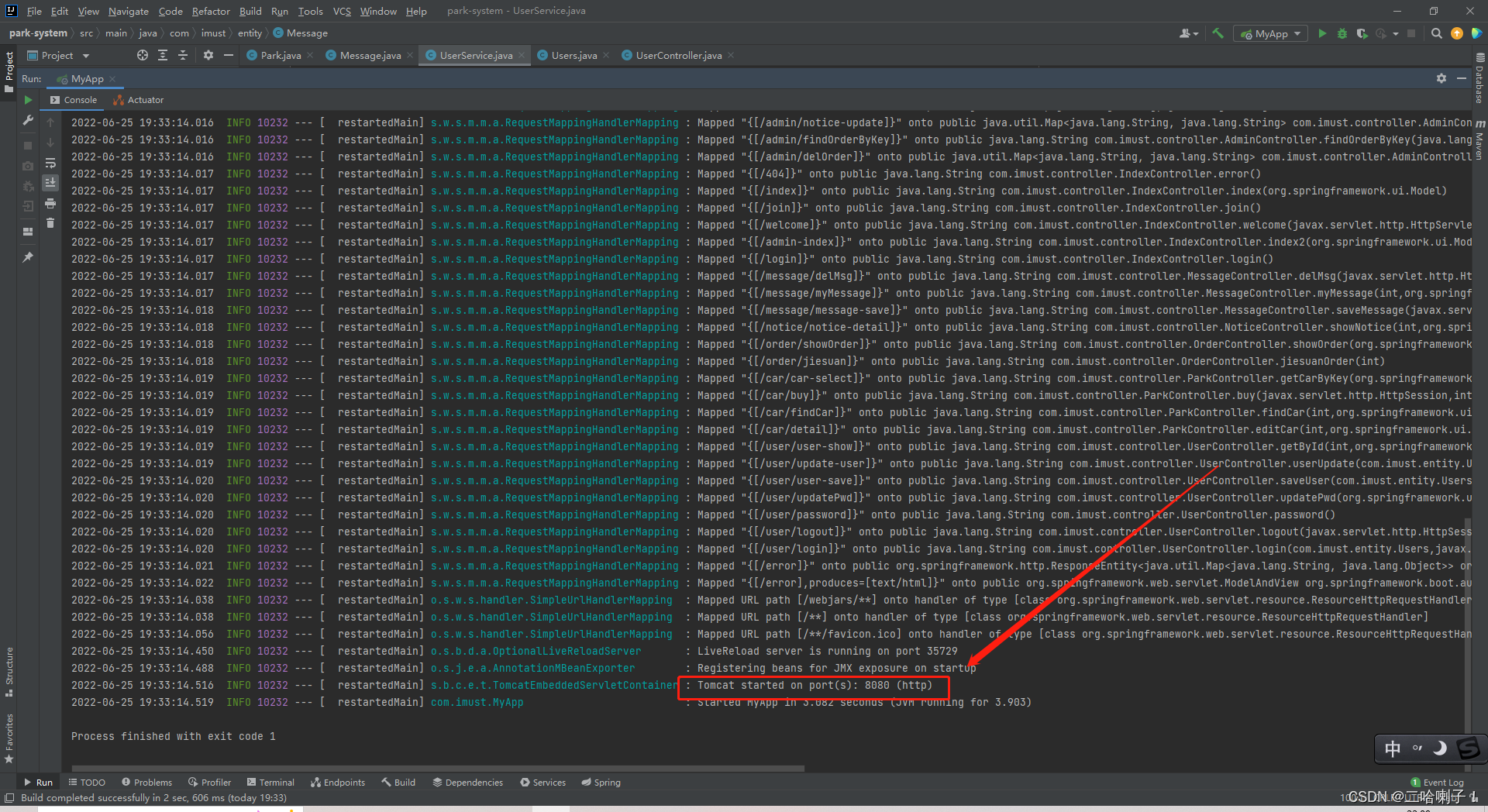Toggle scroll to end of console

(50, 183)
